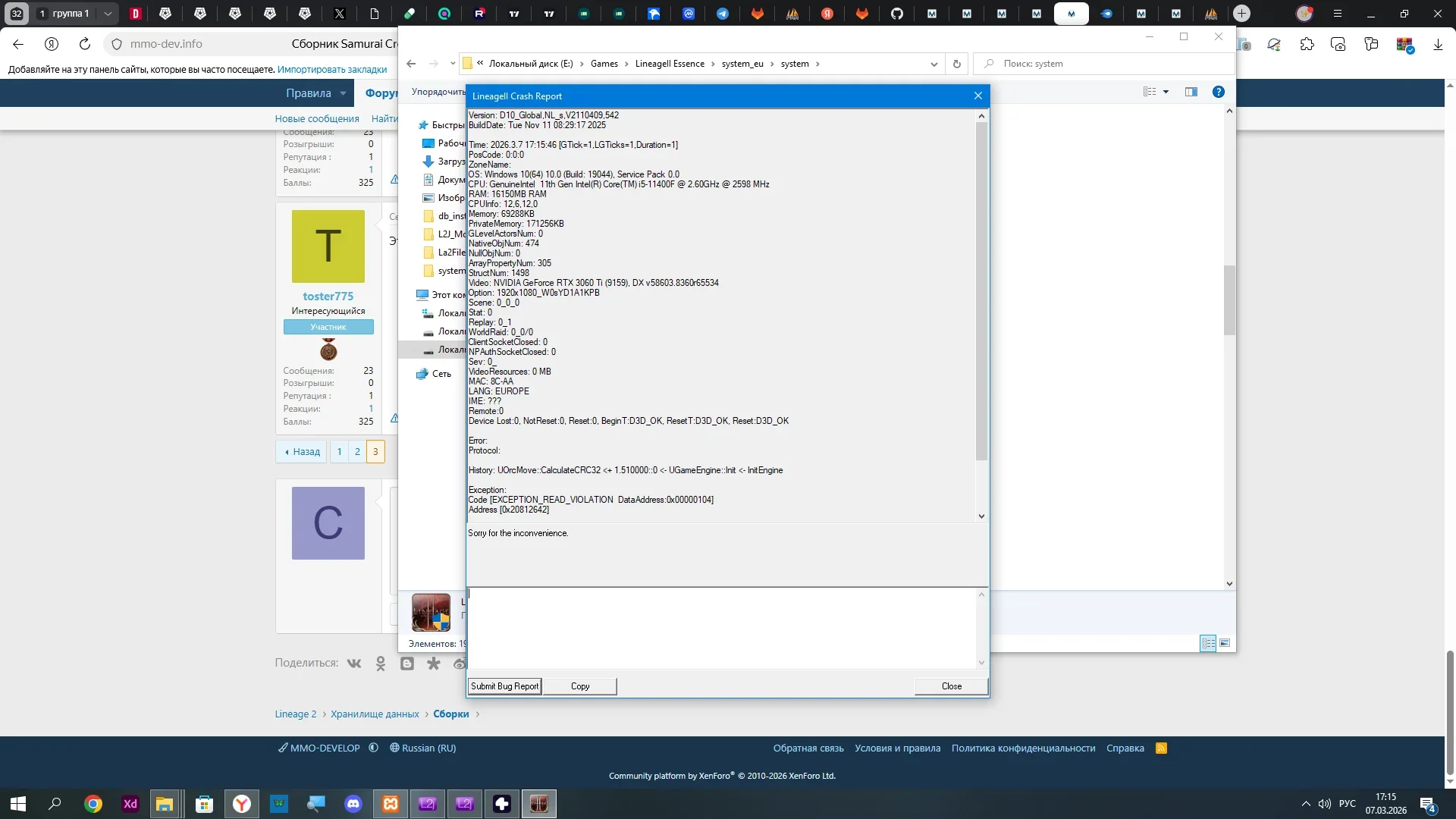Open the Упорядочить menu in Explorer
Image resolution: width=1456 pixels, height=819 pixels.
click(x=438, y=92)
